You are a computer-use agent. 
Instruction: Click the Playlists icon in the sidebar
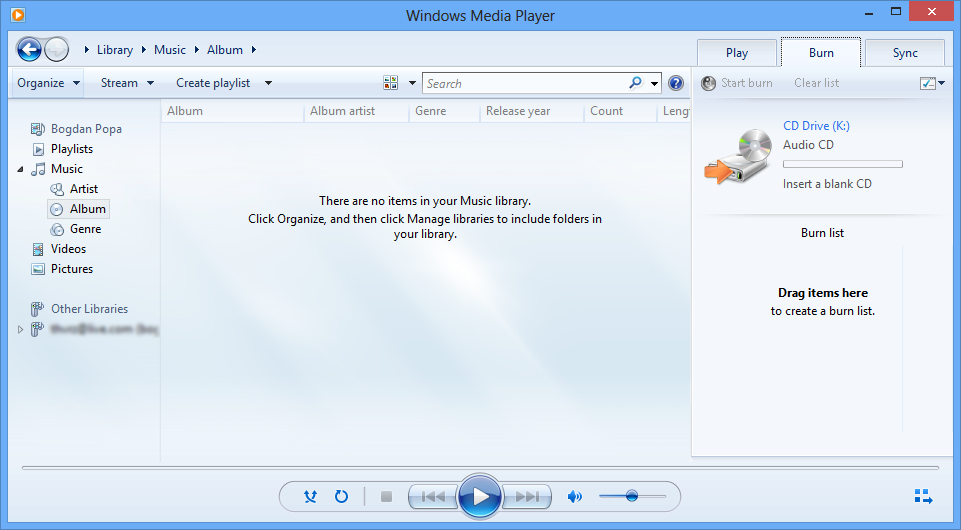(x=38, y=149)
